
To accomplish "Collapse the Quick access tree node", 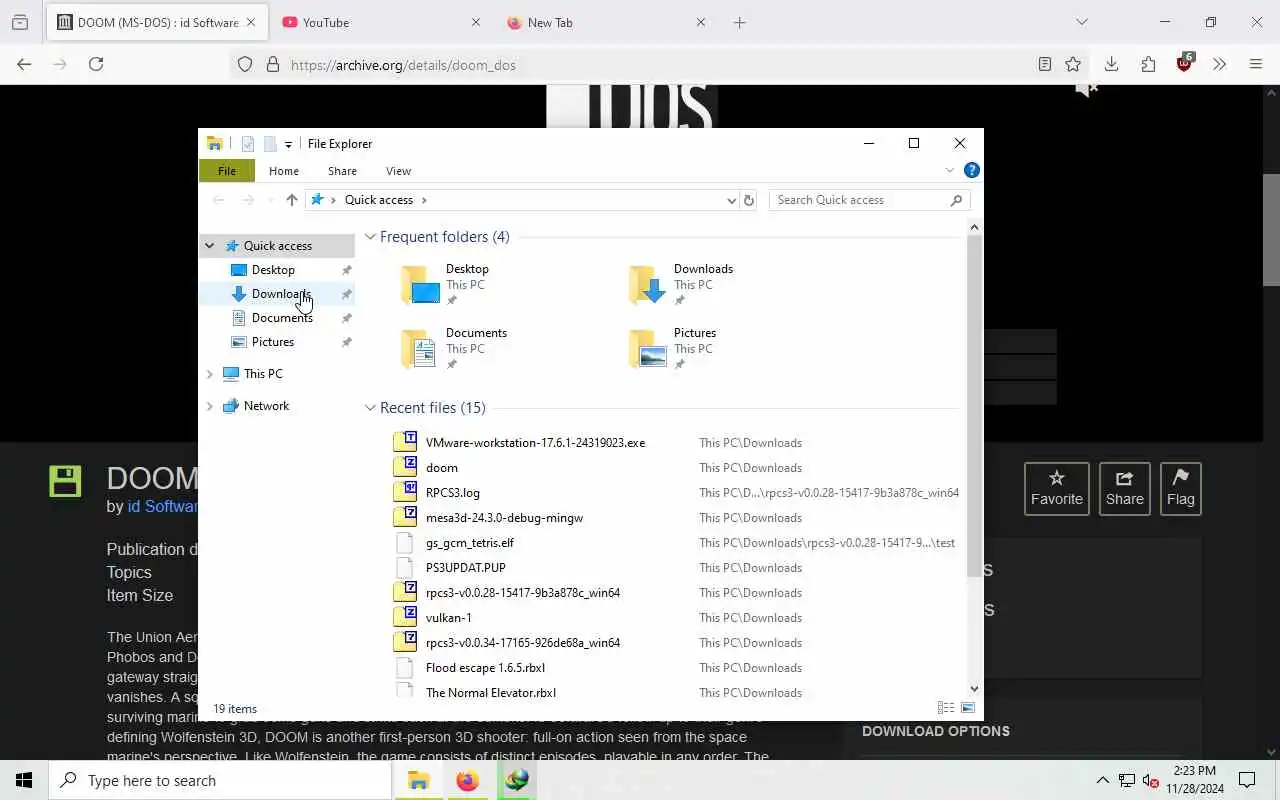I will tap(210, 246).
